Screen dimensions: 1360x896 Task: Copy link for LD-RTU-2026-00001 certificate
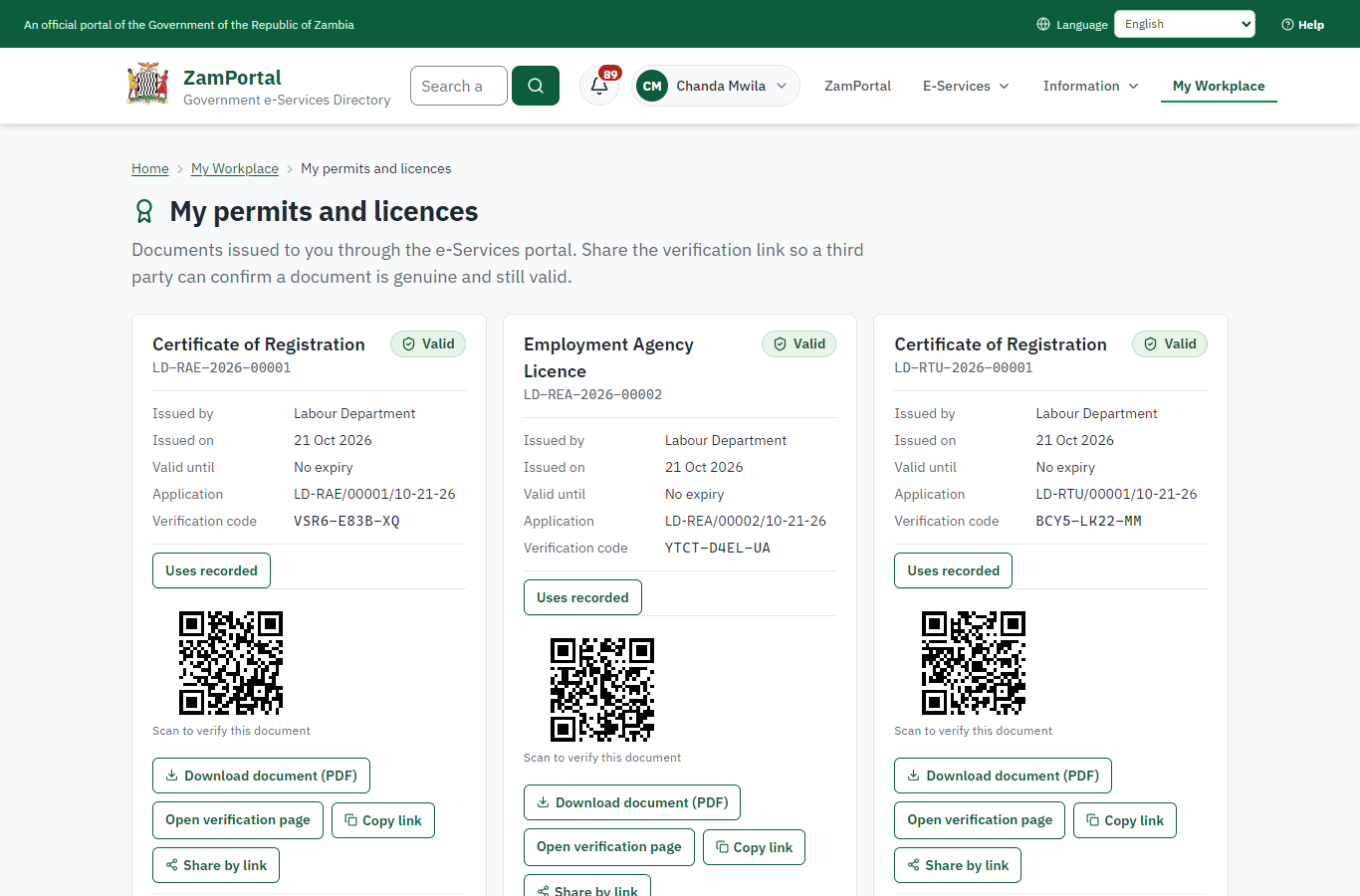click(1125, 820)
